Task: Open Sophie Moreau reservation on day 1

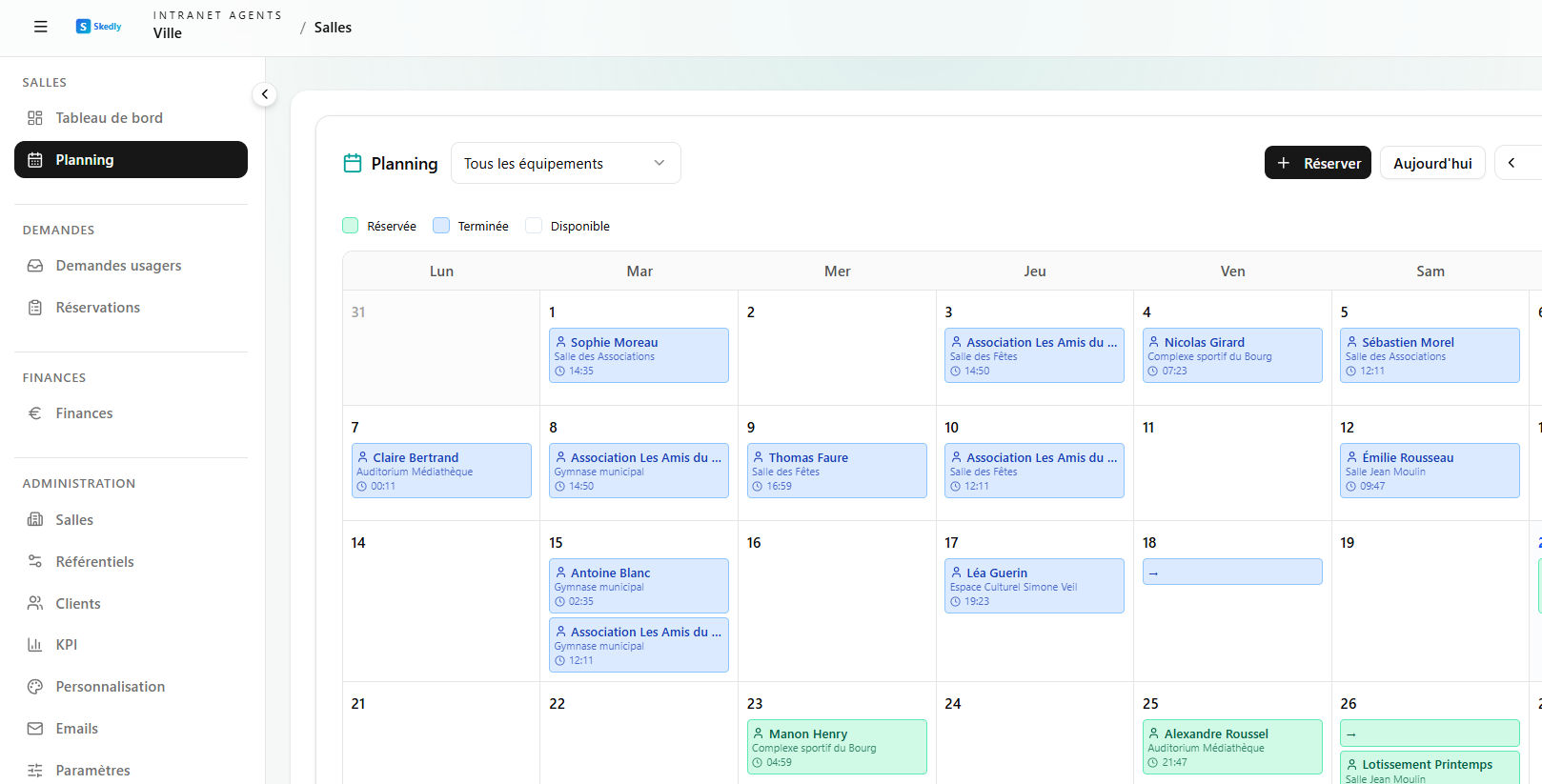Action: tap(639, 355)
